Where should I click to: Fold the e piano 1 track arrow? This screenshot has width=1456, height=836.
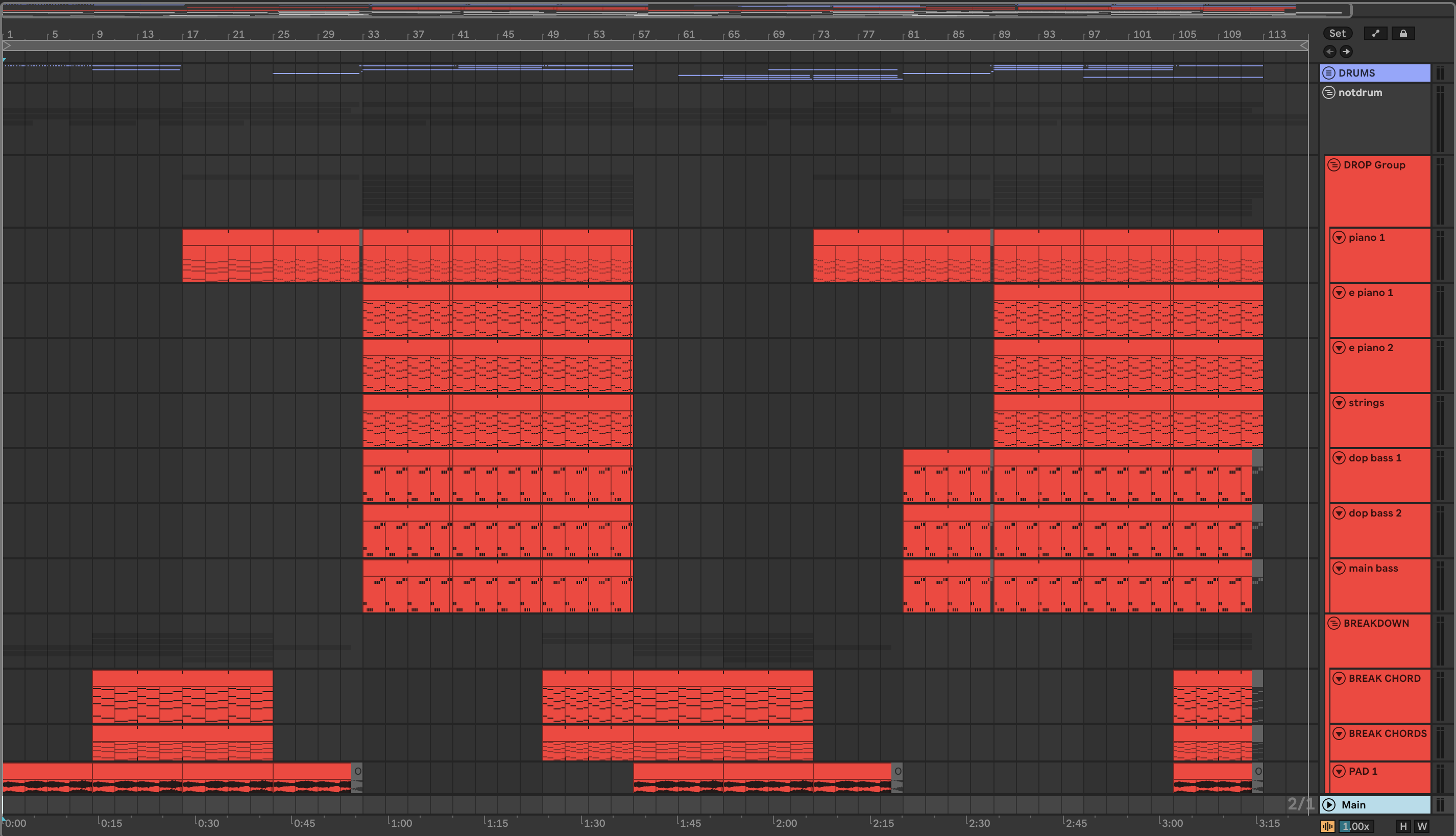1339,292
